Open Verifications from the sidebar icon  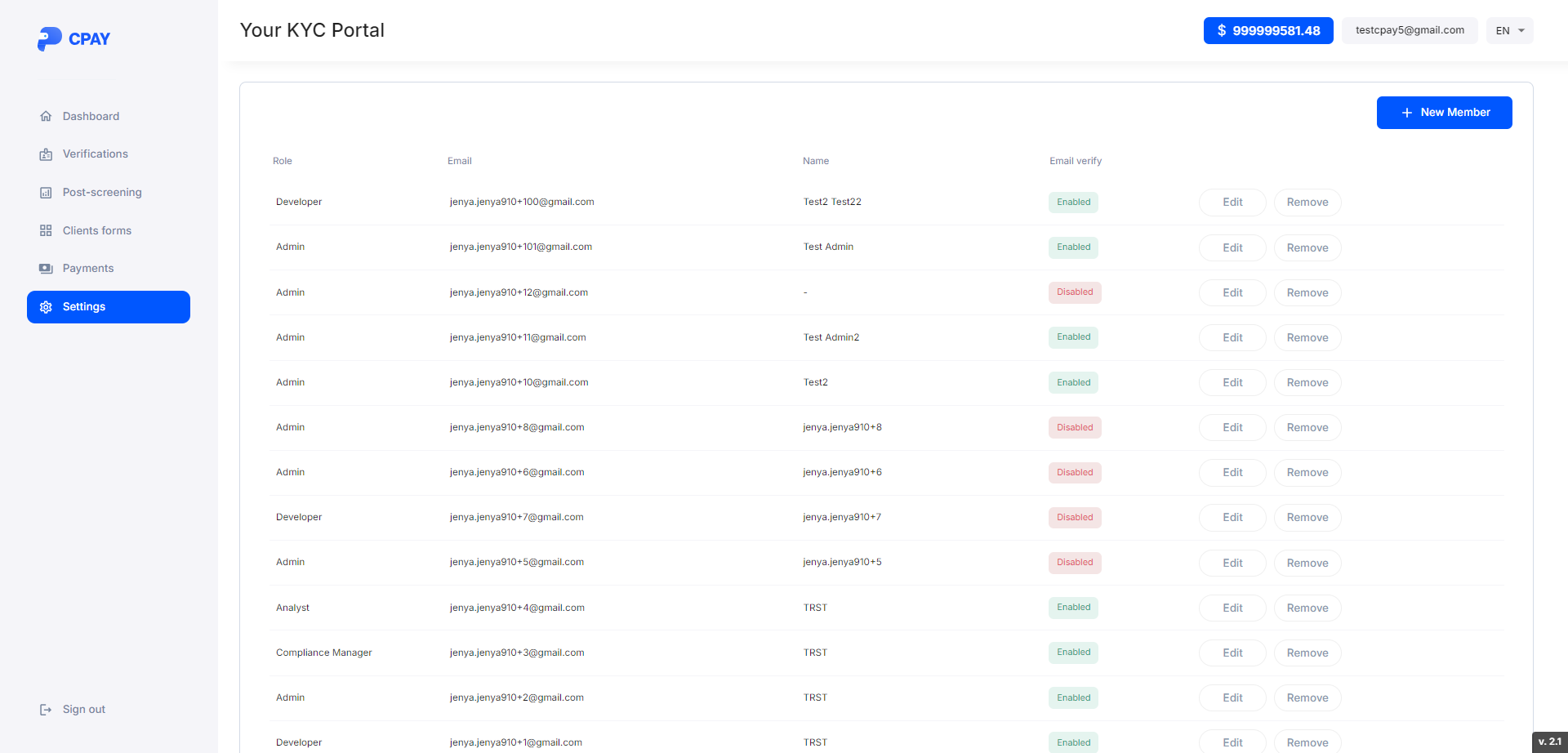[x=47, y=154]
